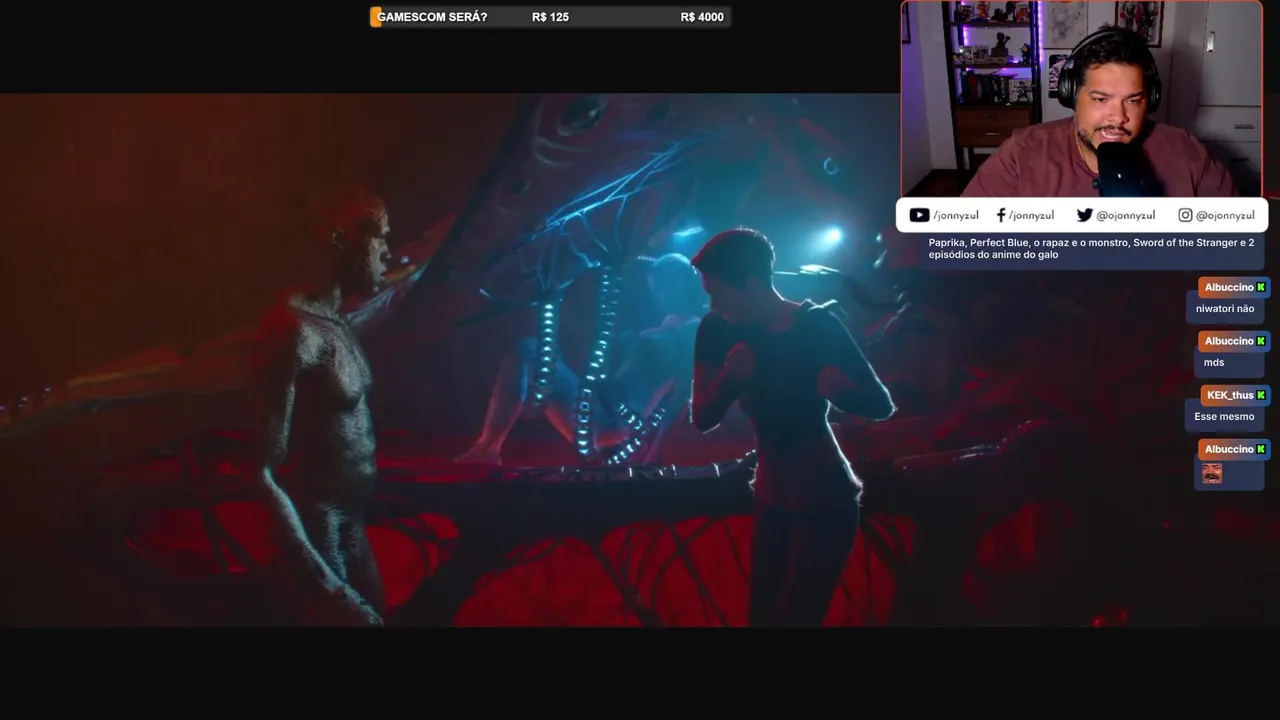
Task: Click the Twitter bird icon
Action: coord(1084,215)
